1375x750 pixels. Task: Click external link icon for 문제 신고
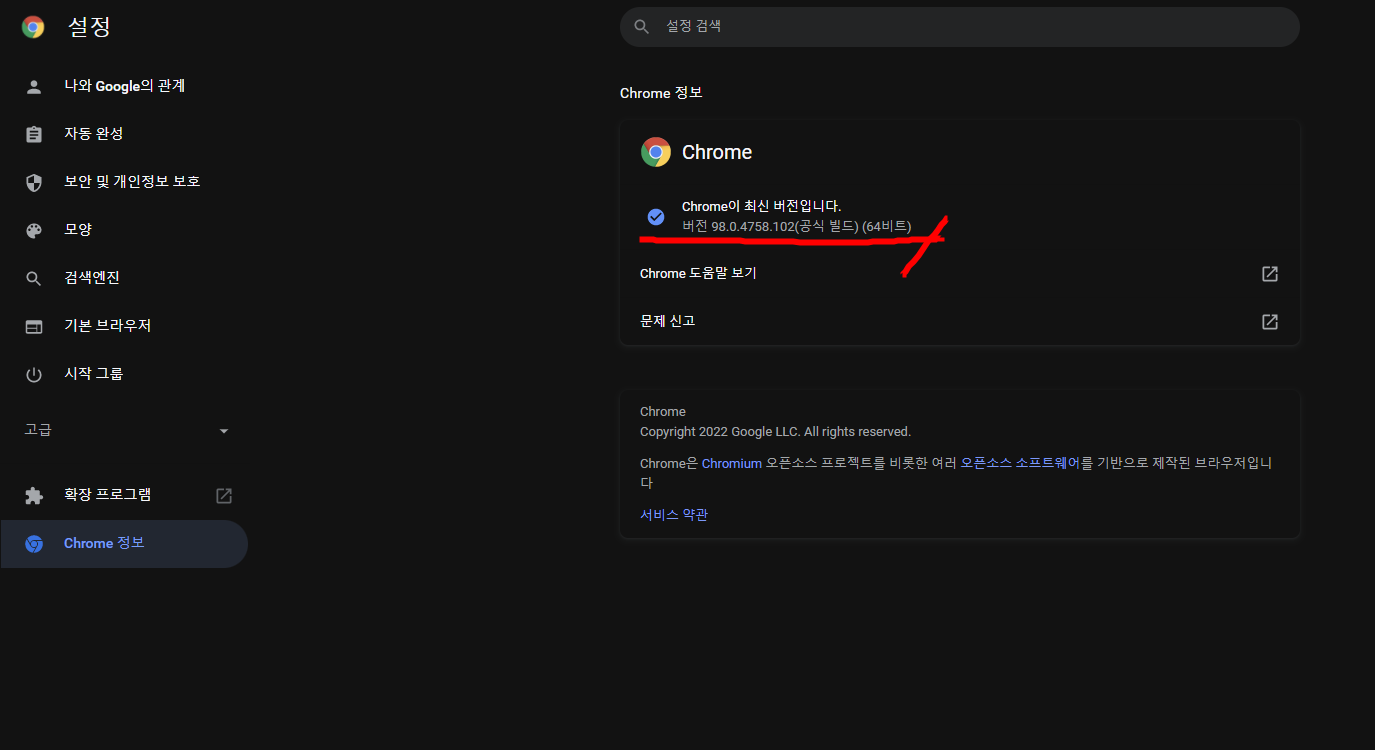click(x=1270, y=321)
